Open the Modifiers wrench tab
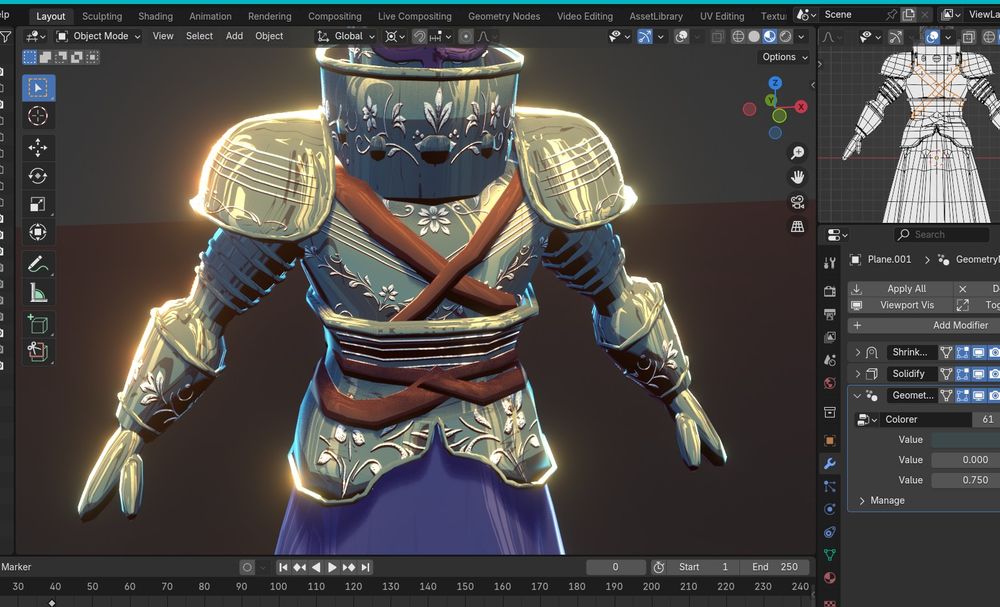 point(830,464)
